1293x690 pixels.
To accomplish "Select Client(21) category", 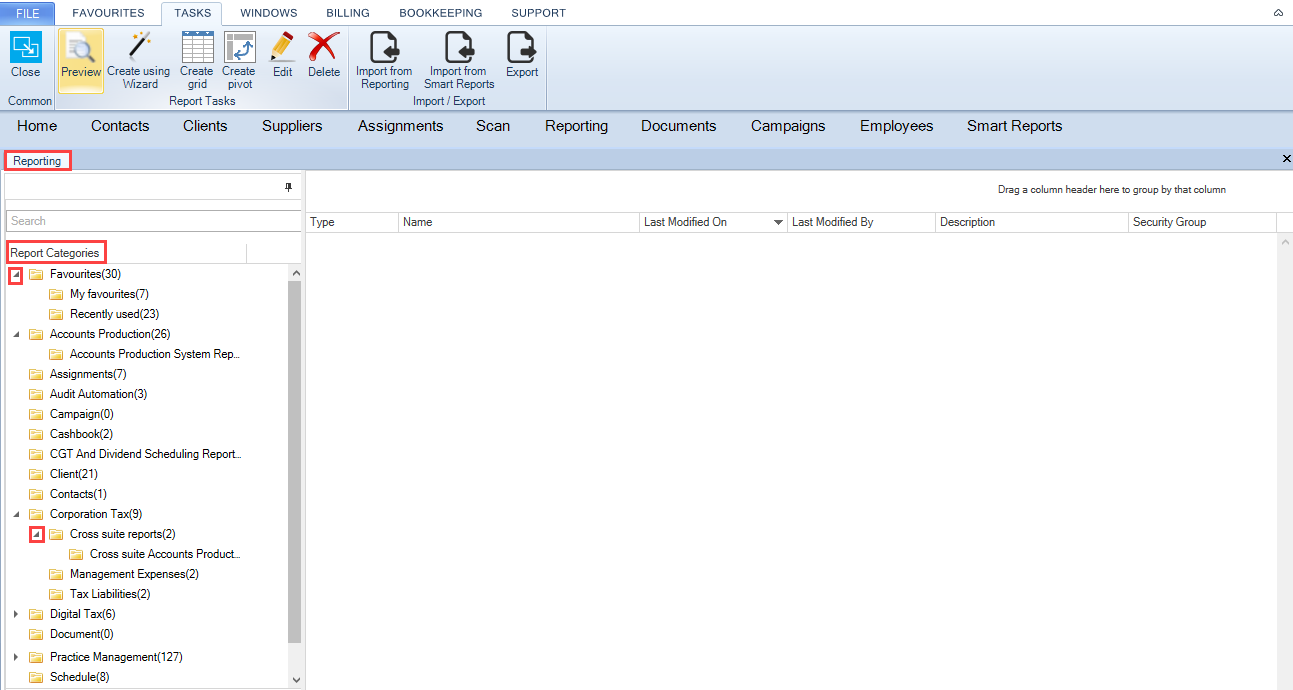I will tap(74, 474).
